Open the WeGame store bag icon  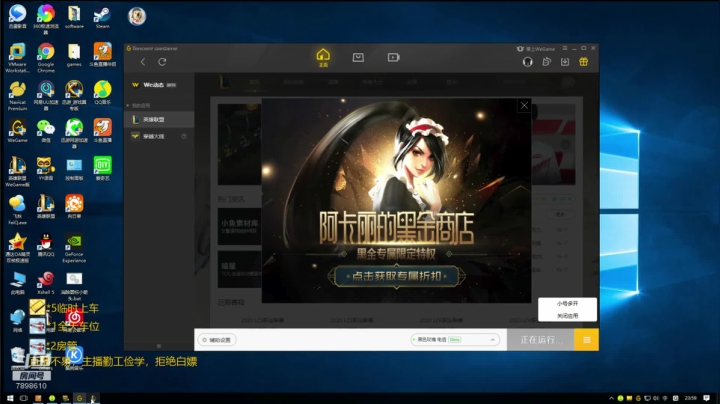(358, 57)
